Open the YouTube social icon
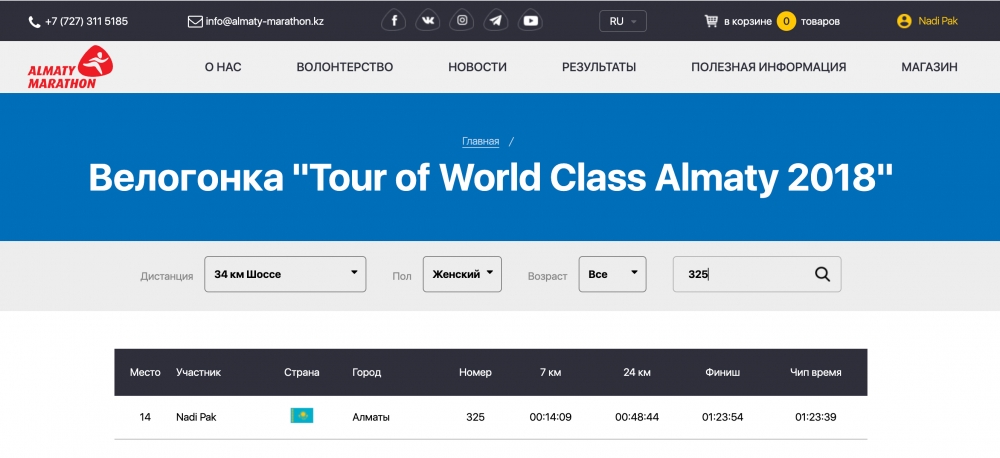The image size is (1000, 458). (529, 21)
